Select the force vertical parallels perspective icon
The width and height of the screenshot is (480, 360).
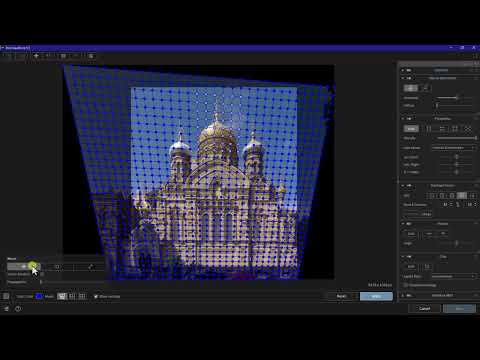point(429,129)
